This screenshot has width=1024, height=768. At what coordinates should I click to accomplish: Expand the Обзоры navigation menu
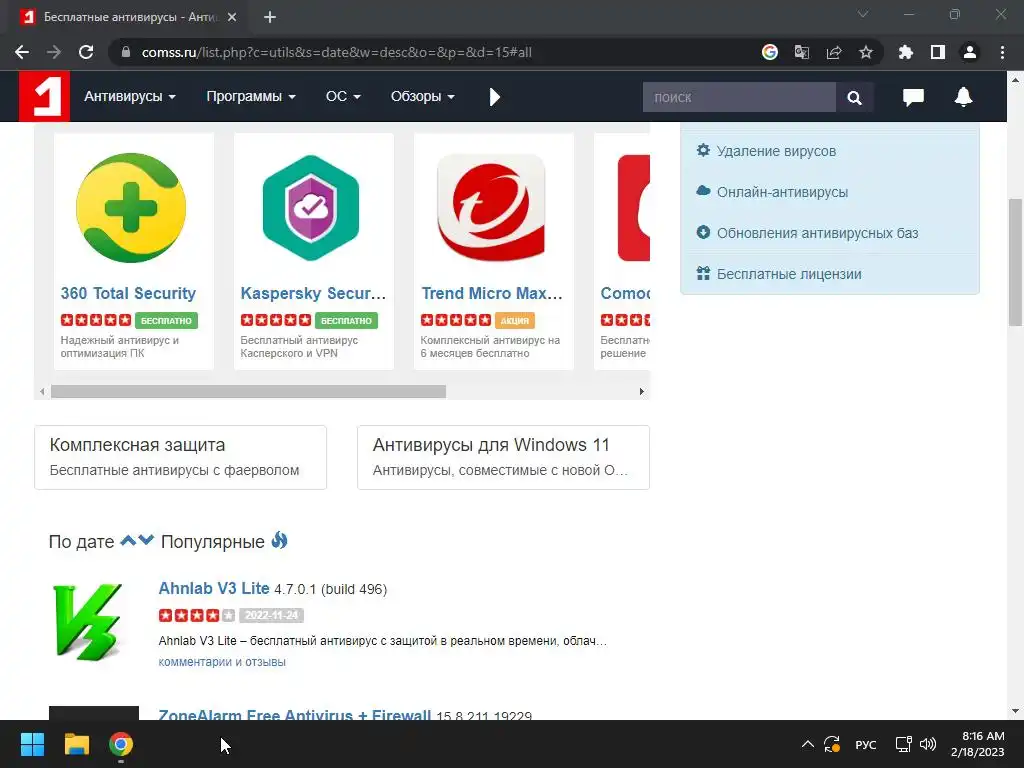(423, 97)
